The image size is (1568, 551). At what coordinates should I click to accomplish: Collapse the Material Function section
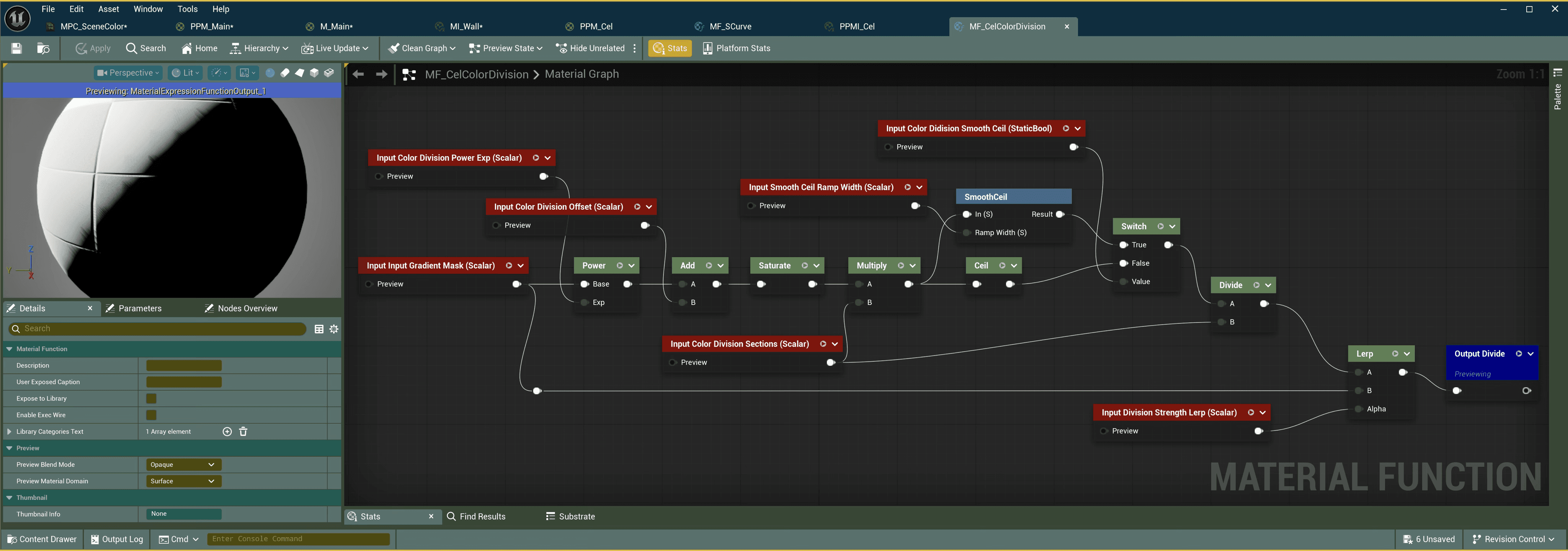point(9,349)
